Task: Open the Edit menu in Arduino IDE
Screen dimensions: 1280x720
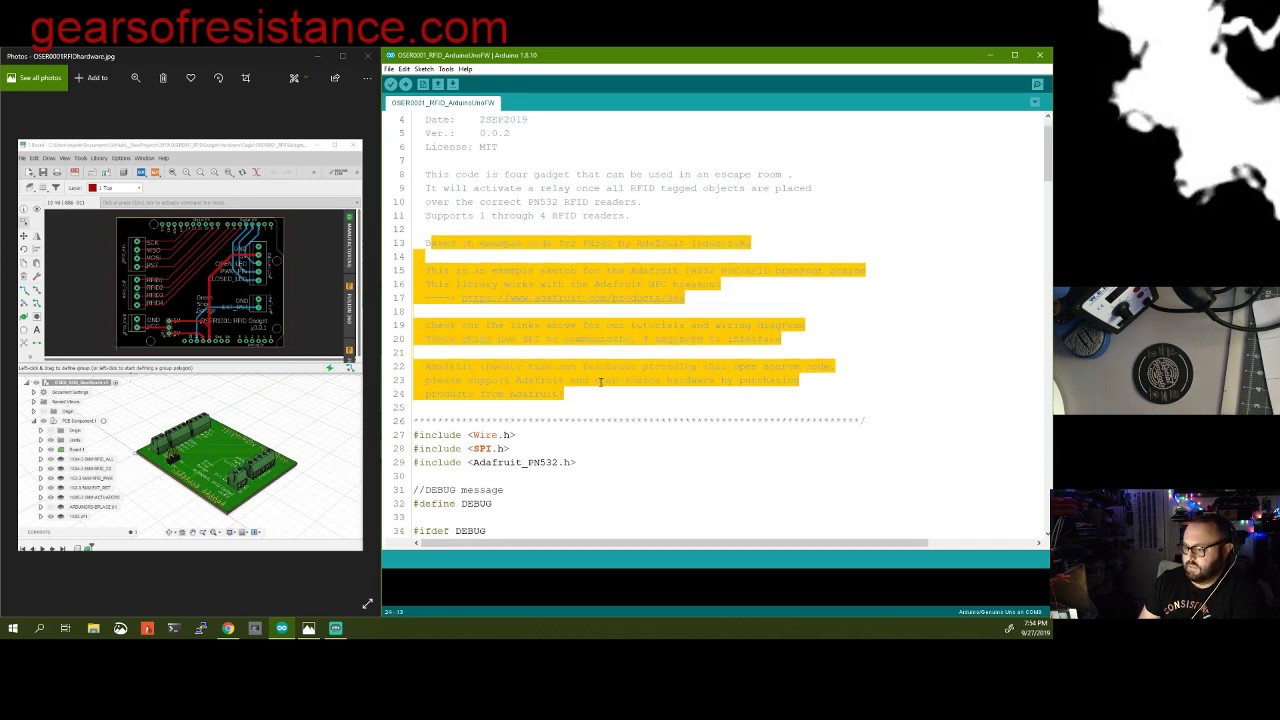Action: tap(404, 69)
